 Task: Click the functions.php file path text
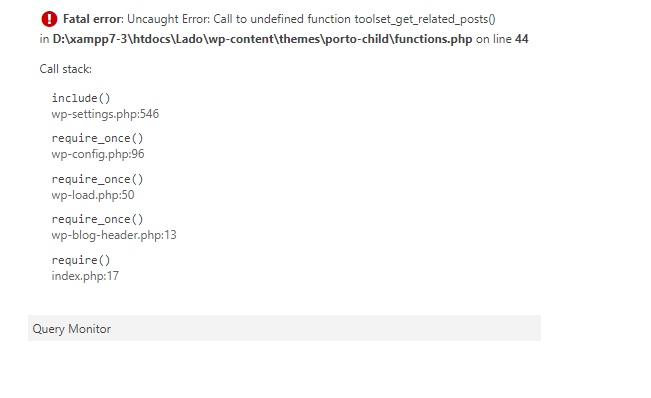click(262, 39)
